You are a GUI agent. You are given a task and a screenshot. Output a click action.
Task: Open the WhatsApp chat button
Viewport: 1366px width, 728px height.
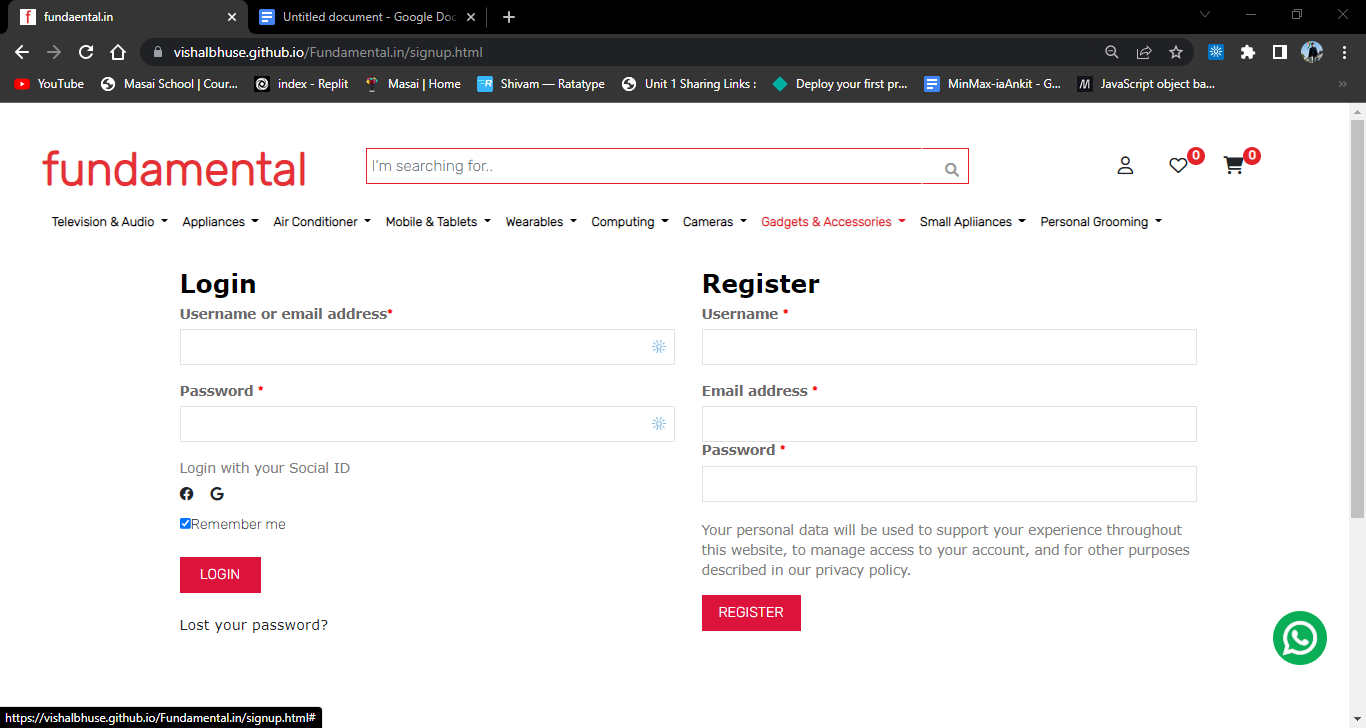pos(1299,637)
